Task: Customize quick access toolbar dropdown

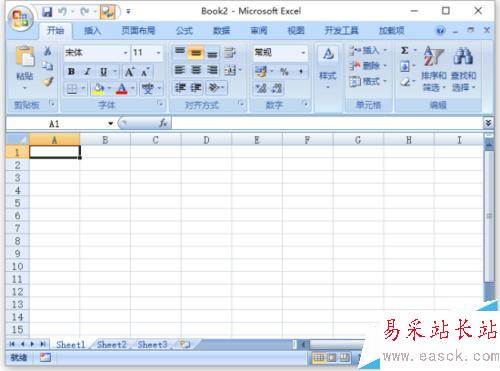Action: coord(128,12)
